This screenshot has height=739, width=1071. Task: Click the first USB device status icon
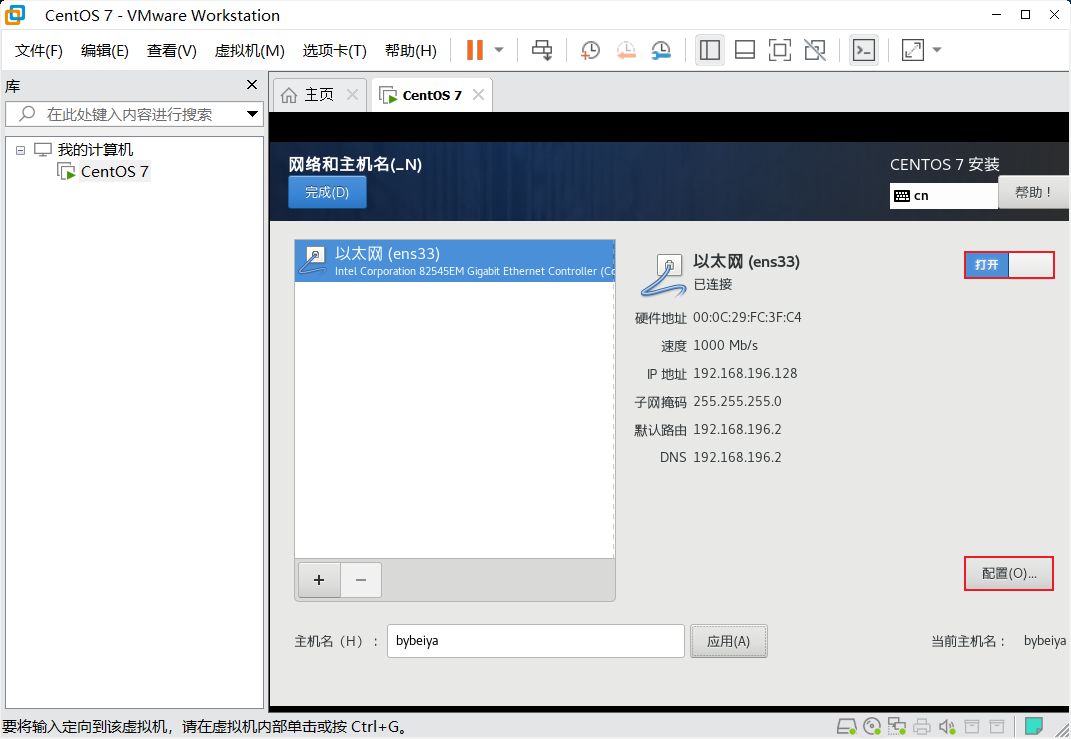pyautogui.click(x=972, y=726)
